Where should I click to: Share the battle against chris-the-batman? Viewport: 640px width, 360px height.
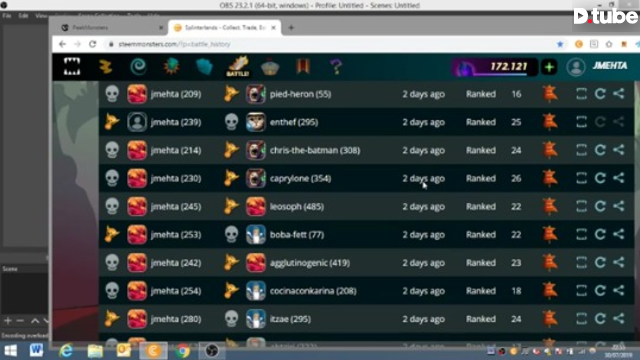pyautogui.click(x=619, y=150)
